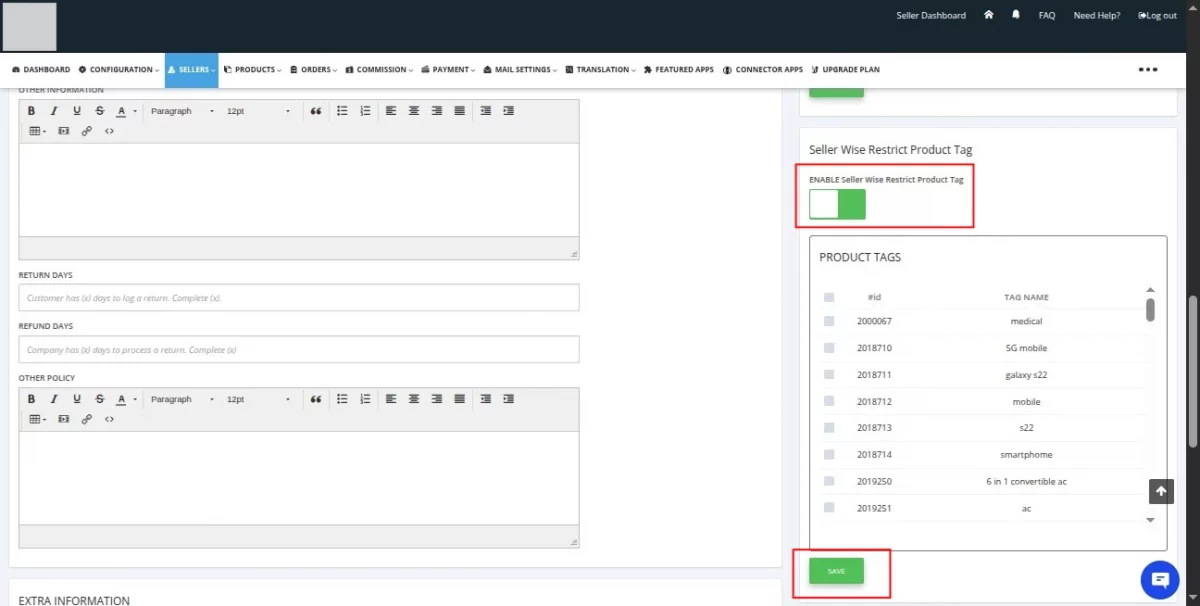Align text right in Other Policy editor
The width and height of the screenshot is (1200, 606).
(x=437, y=399)
